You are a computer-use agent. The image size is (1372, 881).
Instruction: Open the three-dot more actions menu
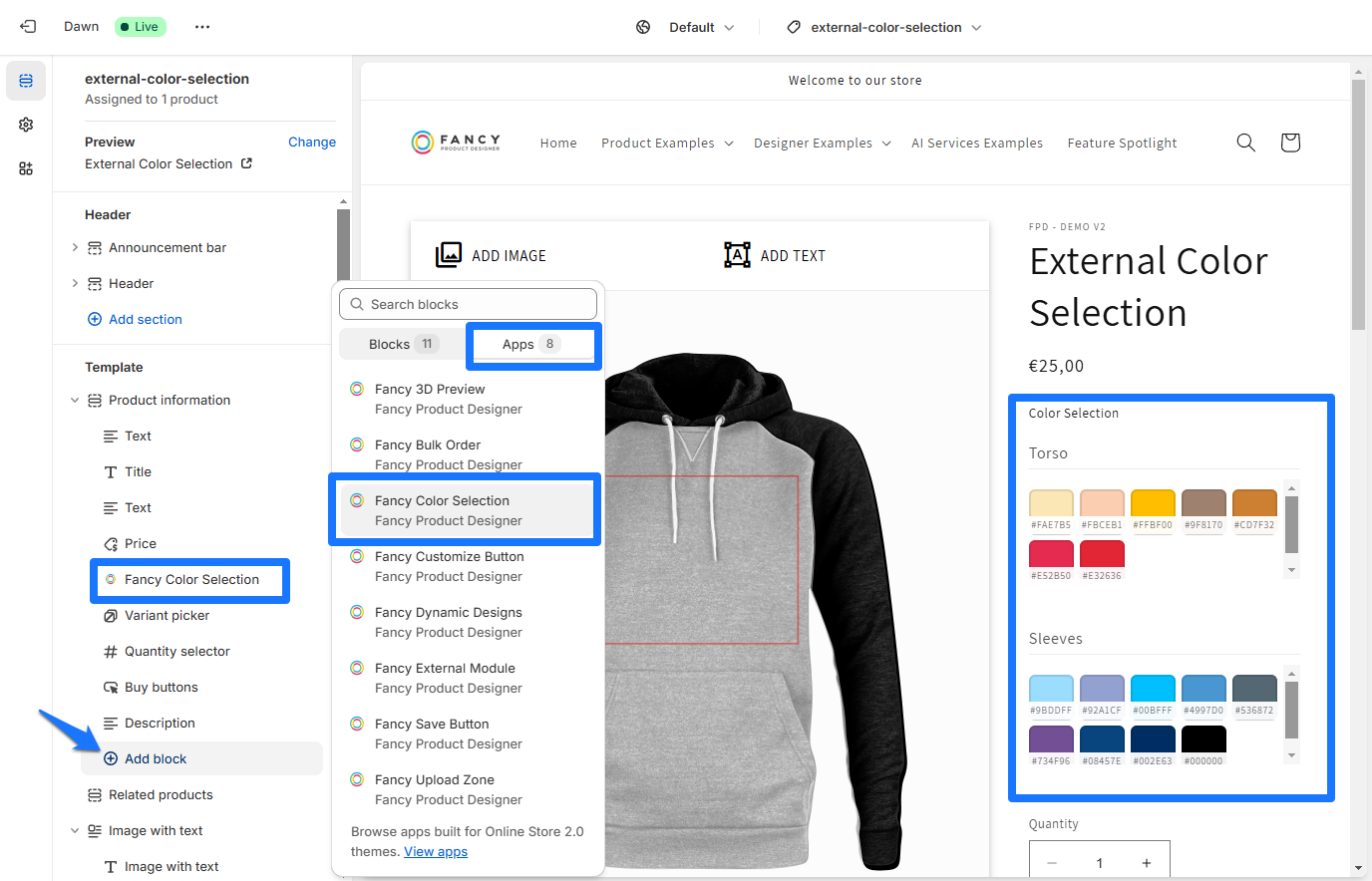tap(202, 27)
